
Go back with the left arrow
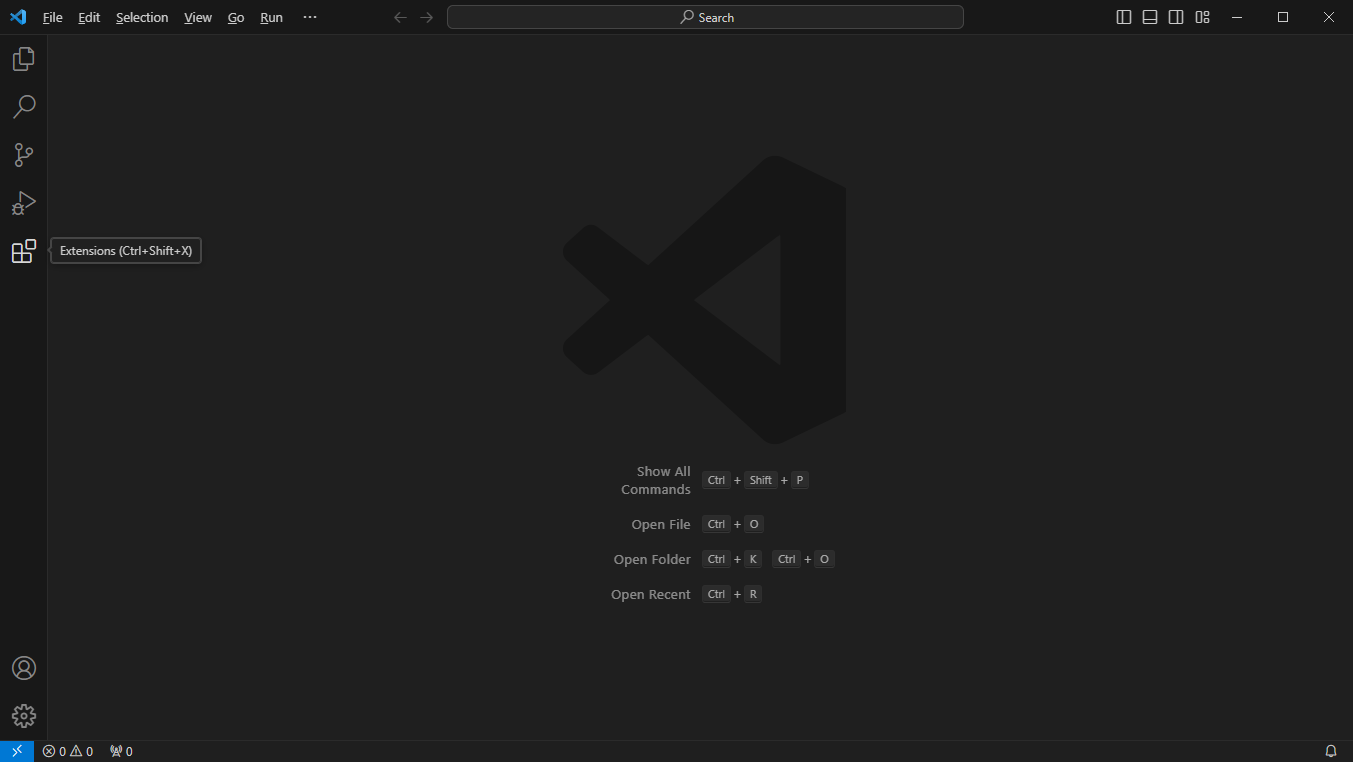pyautogui.click(x=401, y=17)
